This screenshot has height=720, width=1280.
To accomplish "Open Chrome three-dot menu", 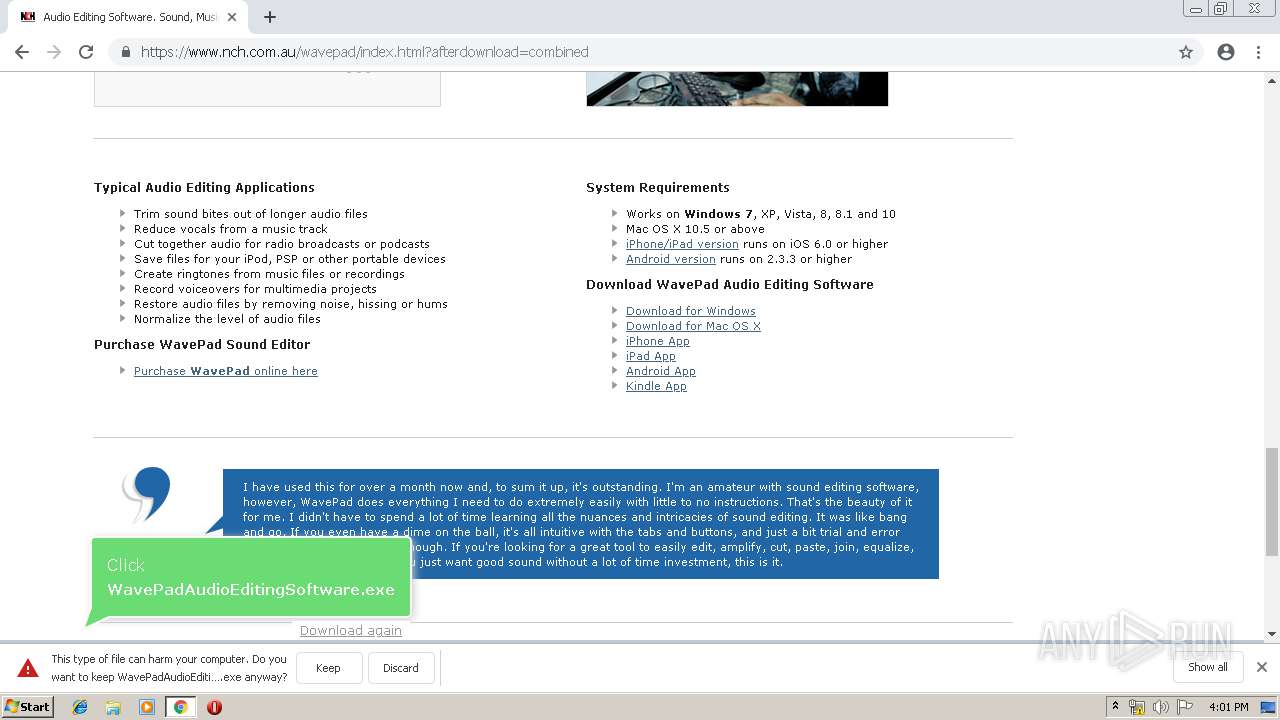I will (x=1258, y=52).
